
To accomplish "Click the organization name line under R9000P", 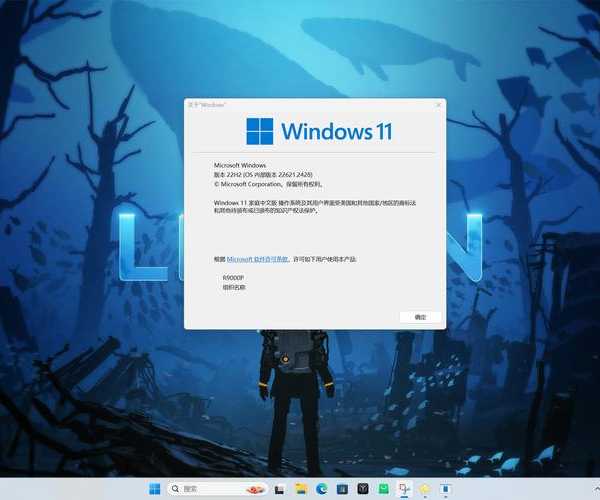I will tap(234, 287).
